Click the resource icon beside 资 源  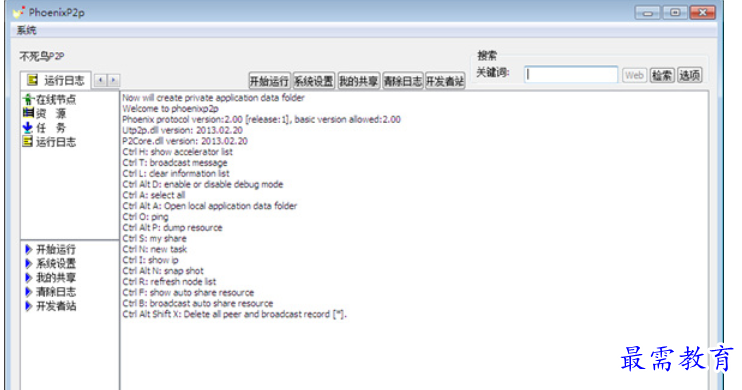pyautogui.click(x=28, y=113)
